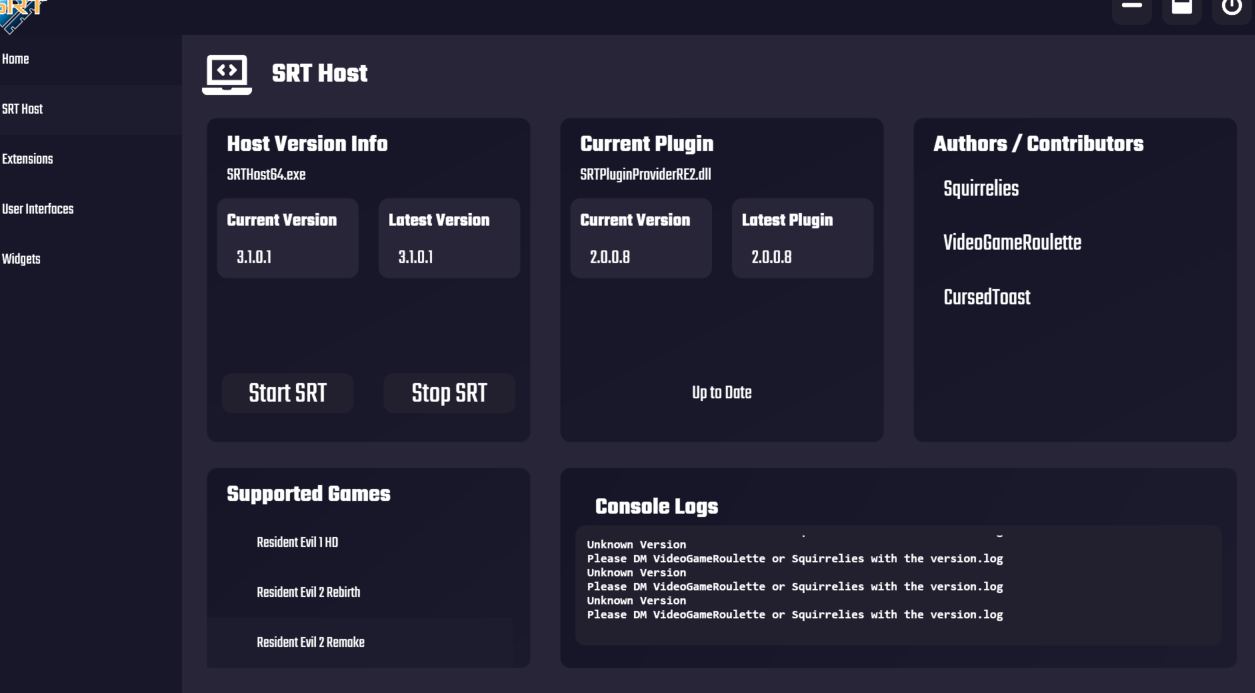Image resolution: width=1255 pixels, height=693 pixels.
Task: Select Resident Evil 2 Remake game
Action: coord(360,642)
